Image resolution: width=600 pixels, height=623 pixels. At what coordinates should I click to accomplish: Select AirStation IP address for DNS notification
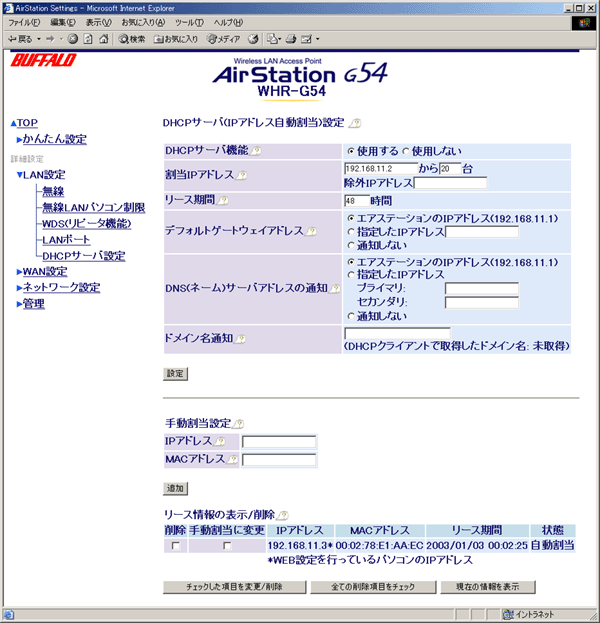point(350,262)
